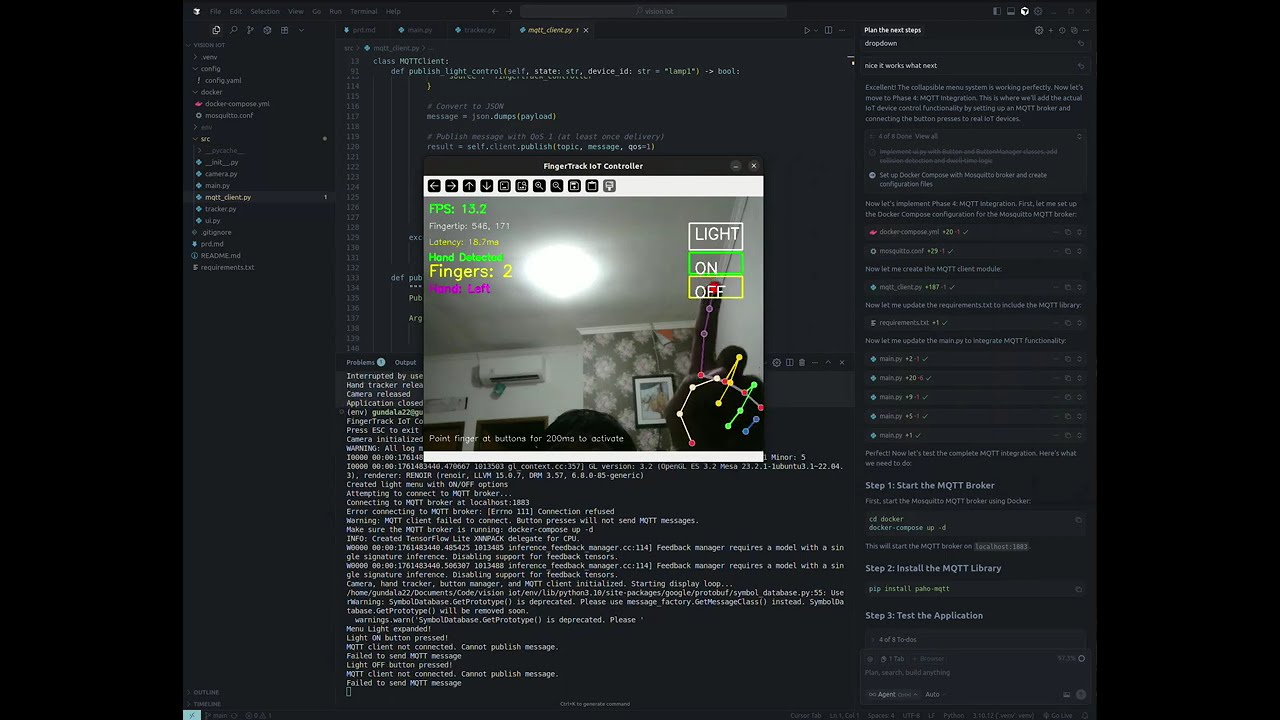Copy the cd docker command block
1280x720 pixels.
pos(1078,520)
